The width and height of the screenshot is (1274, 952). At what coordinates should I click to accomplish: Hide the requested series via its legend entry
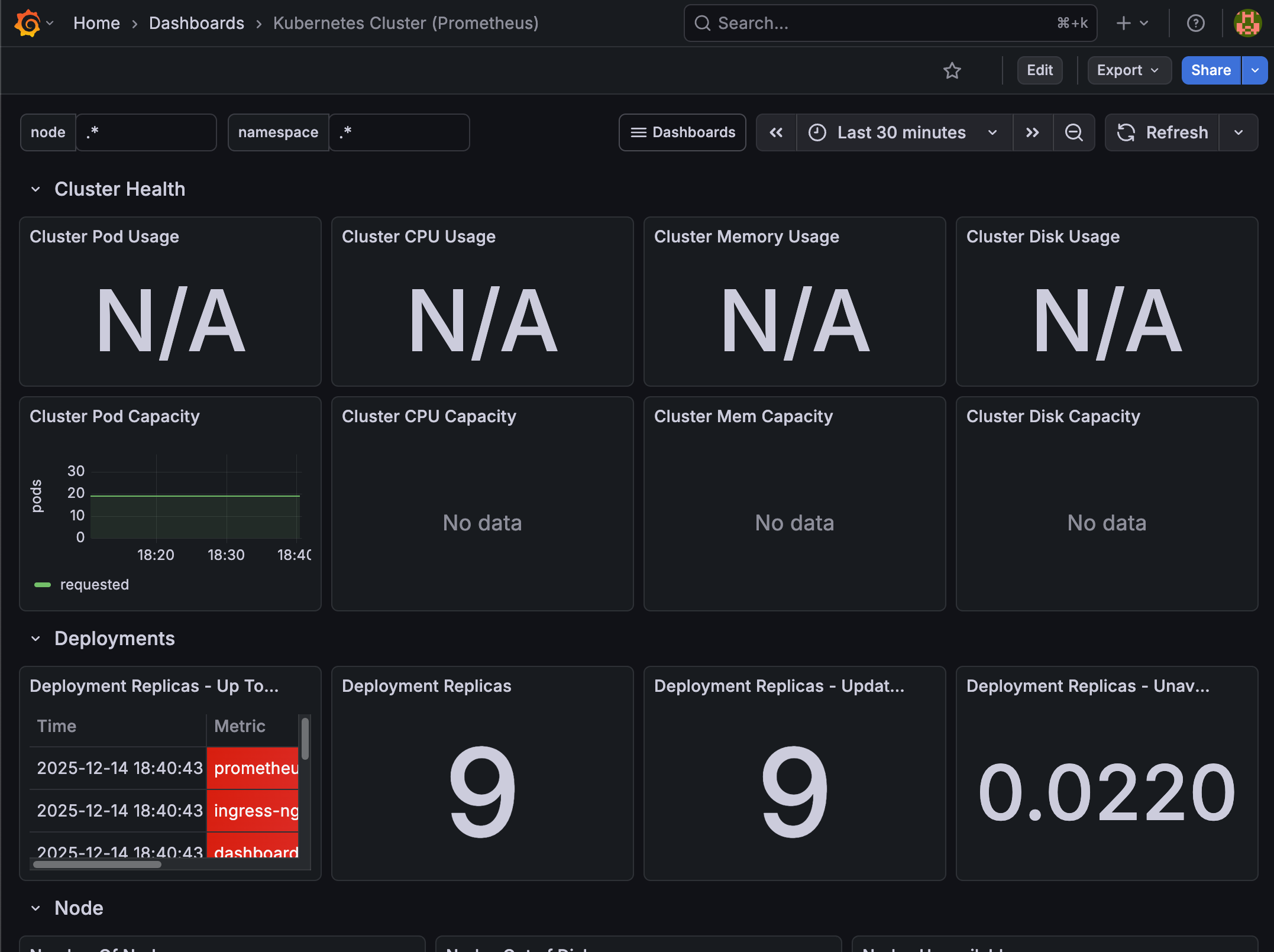coord(94,584)
